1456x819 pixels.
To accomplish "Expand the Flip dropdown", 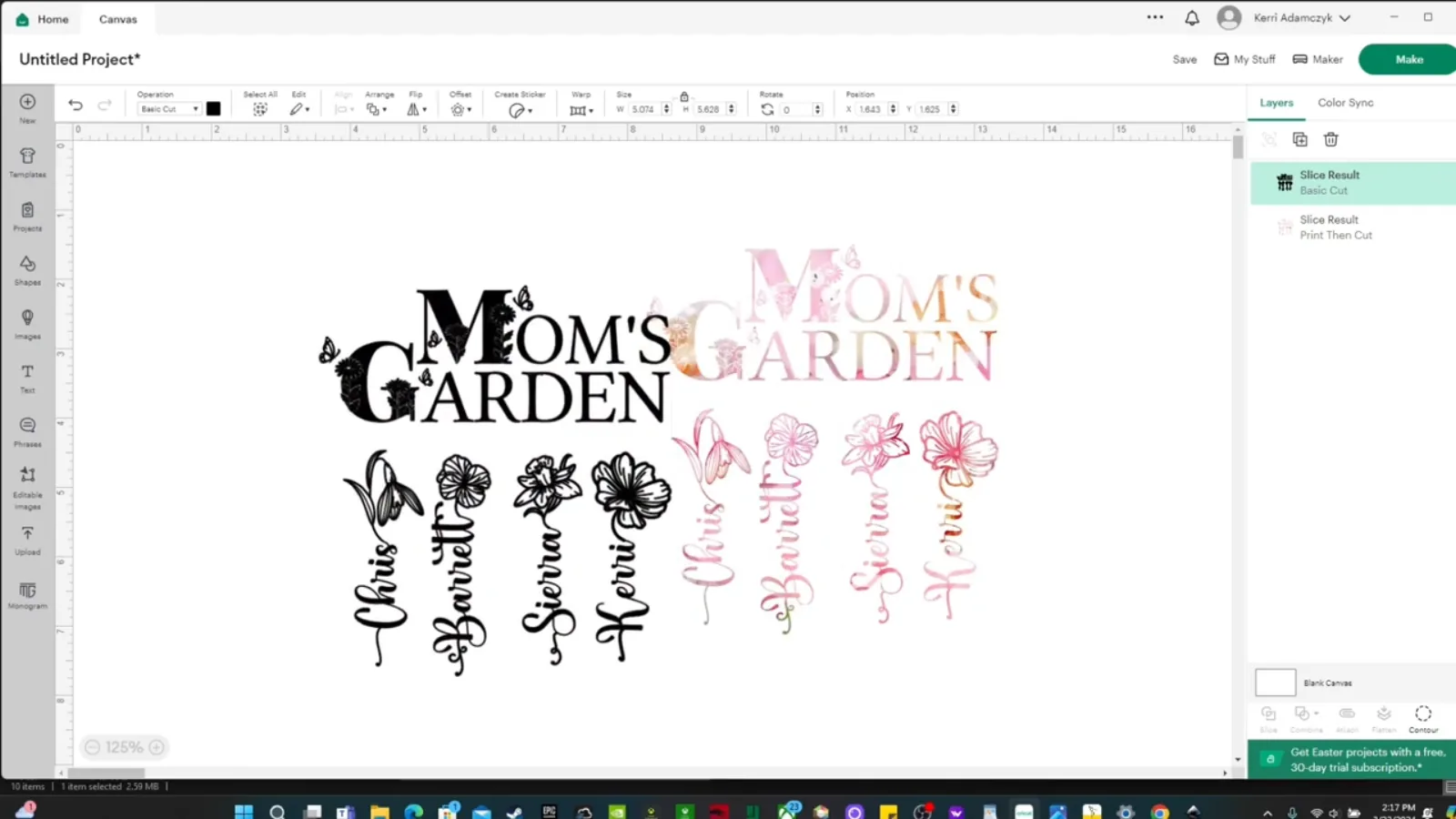I will click(x=417, y=109).
